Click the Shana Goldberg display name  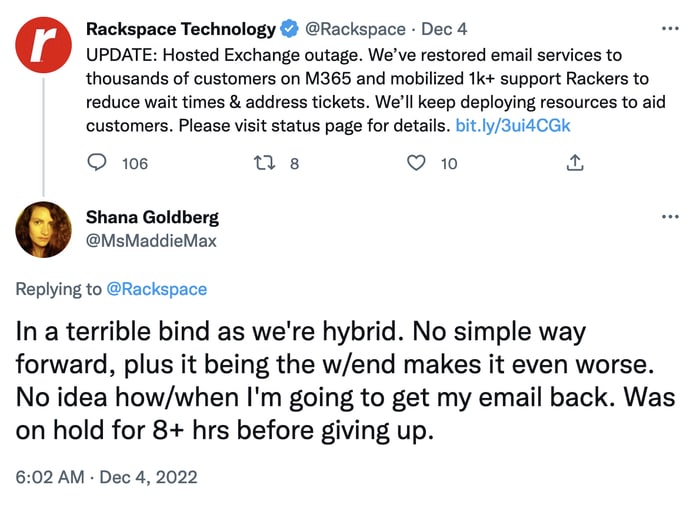(x=152, y=217)
